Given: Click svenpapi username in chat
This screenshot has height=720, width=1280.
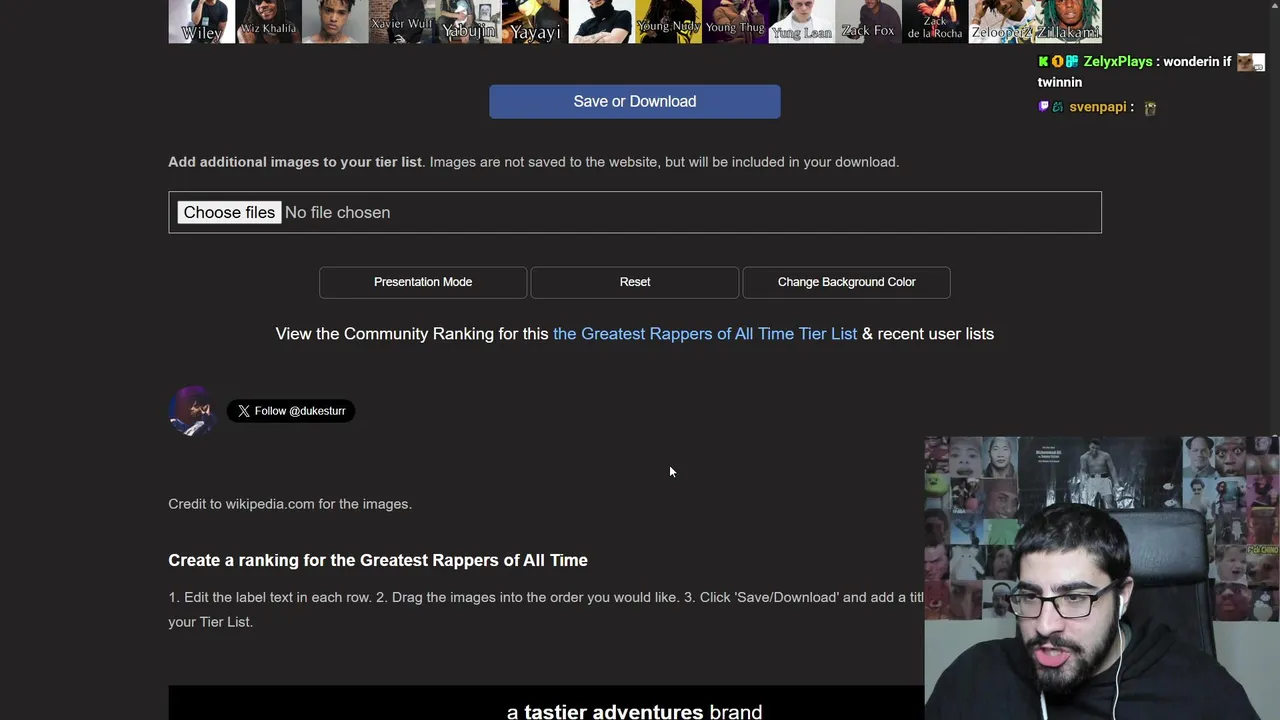Looking at the screenshot, I should (1098, 107).
